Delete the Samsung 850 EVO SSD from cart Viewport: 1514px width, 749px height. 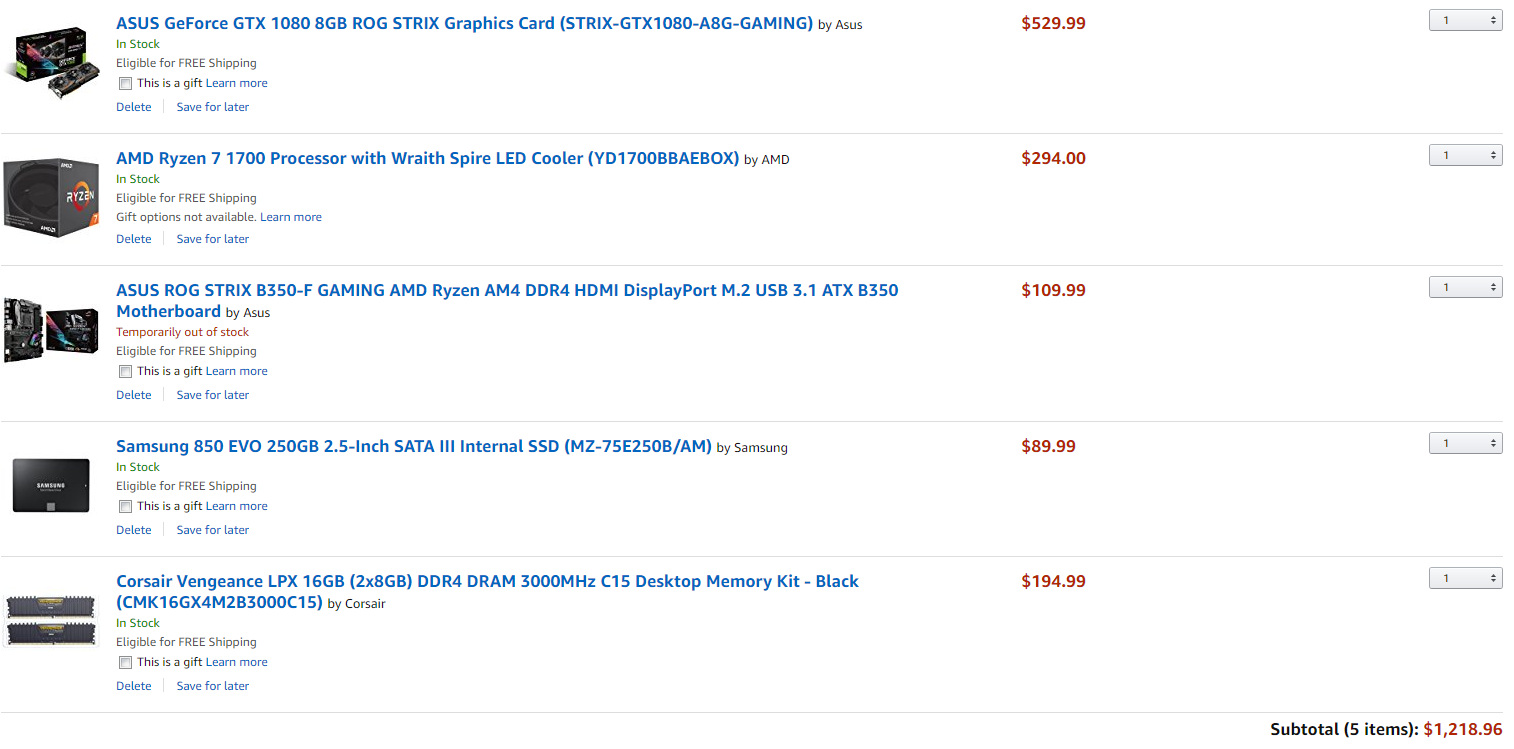(x=134, y=530)
